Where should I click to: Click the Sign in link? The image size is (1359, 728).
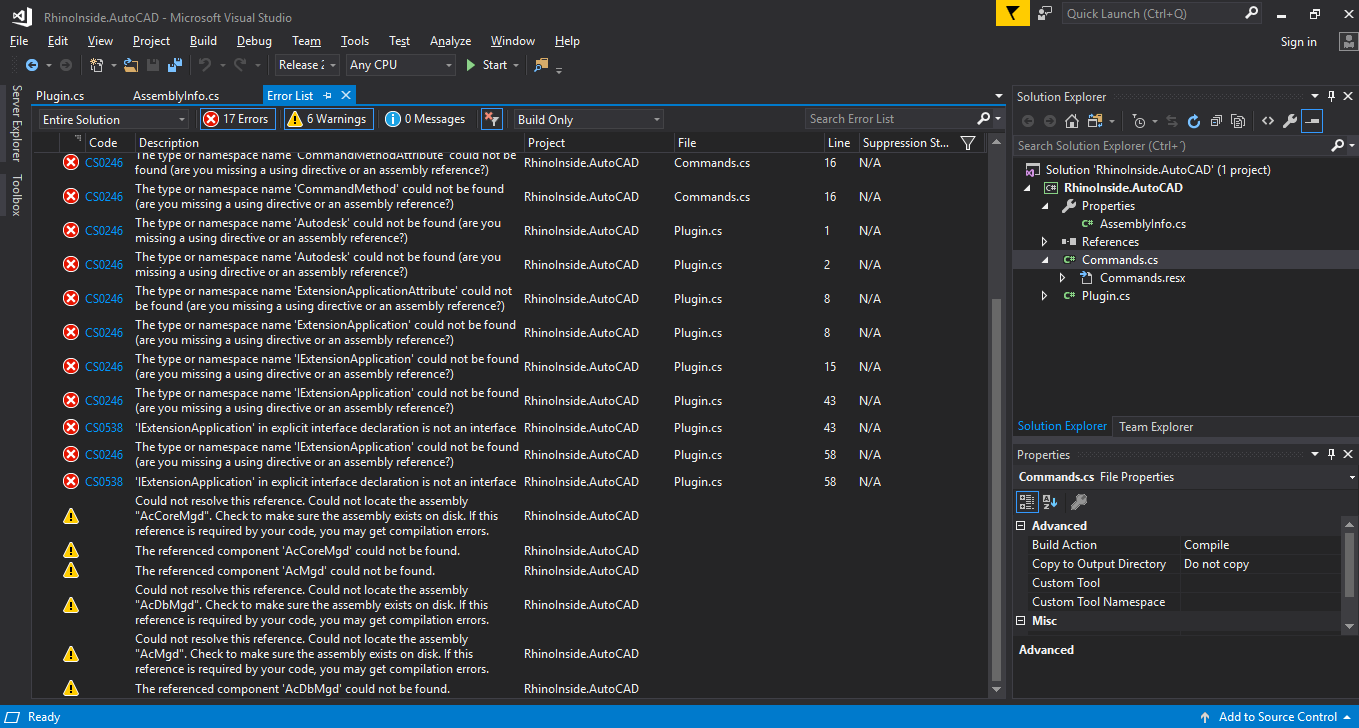[1298, 42]
